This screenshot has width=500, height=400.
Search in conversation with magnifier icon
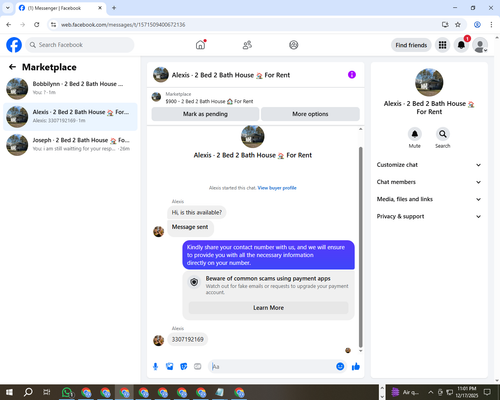(x=443, y=134)
